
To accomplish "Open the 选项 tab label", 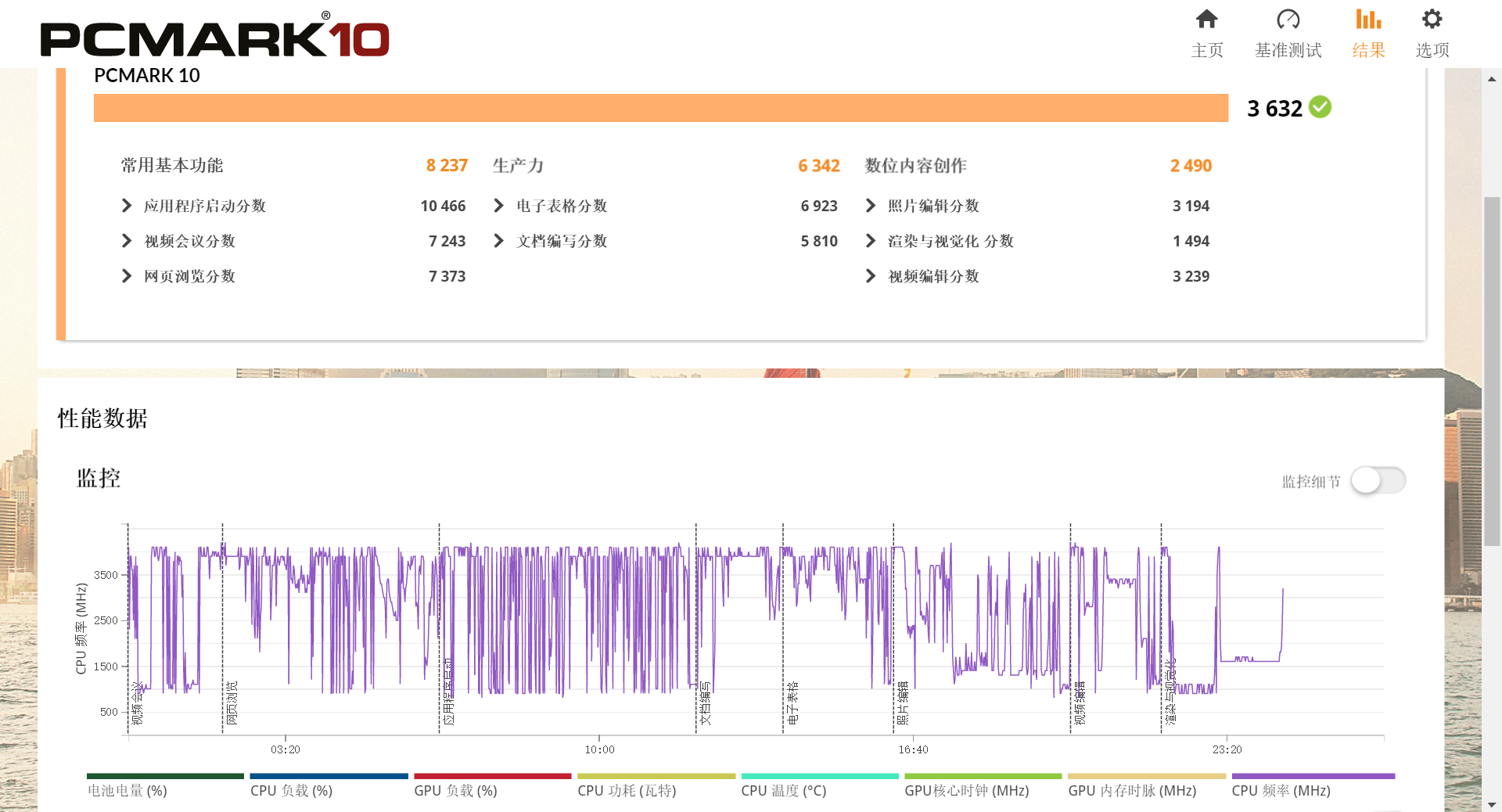I will point(1432,50).
